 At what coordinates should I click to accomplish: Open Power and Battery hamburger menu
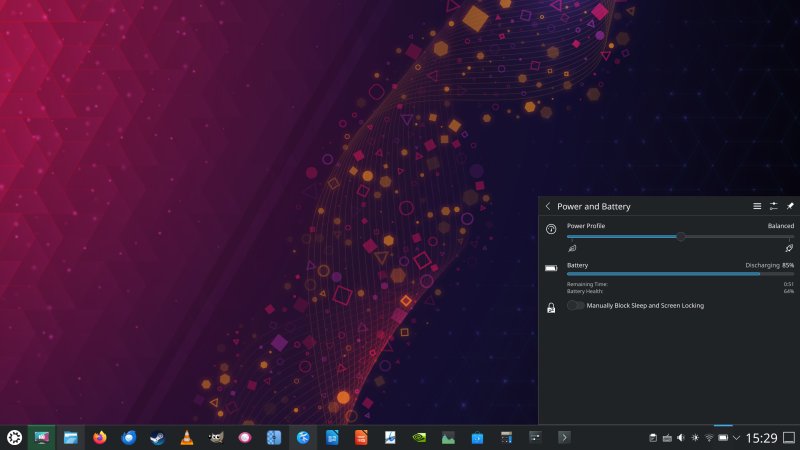757,206
